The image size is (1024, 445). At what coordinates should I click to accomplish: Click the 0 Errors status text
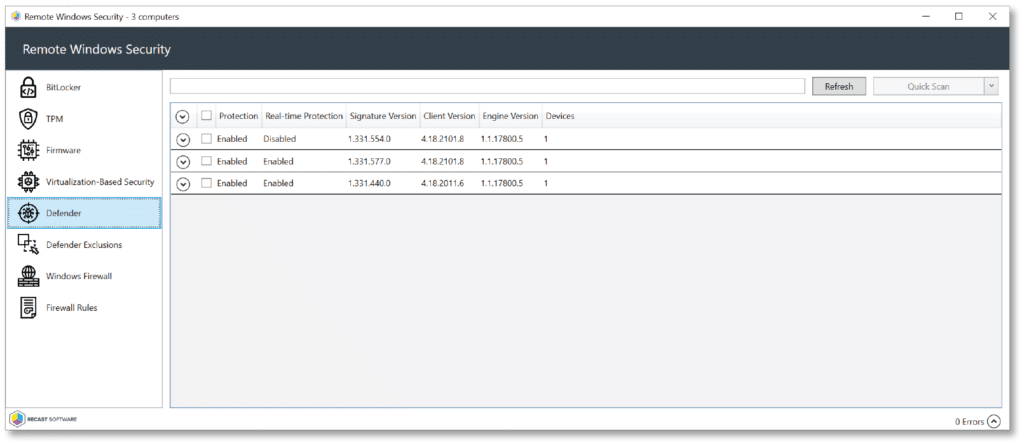(969, 421)
